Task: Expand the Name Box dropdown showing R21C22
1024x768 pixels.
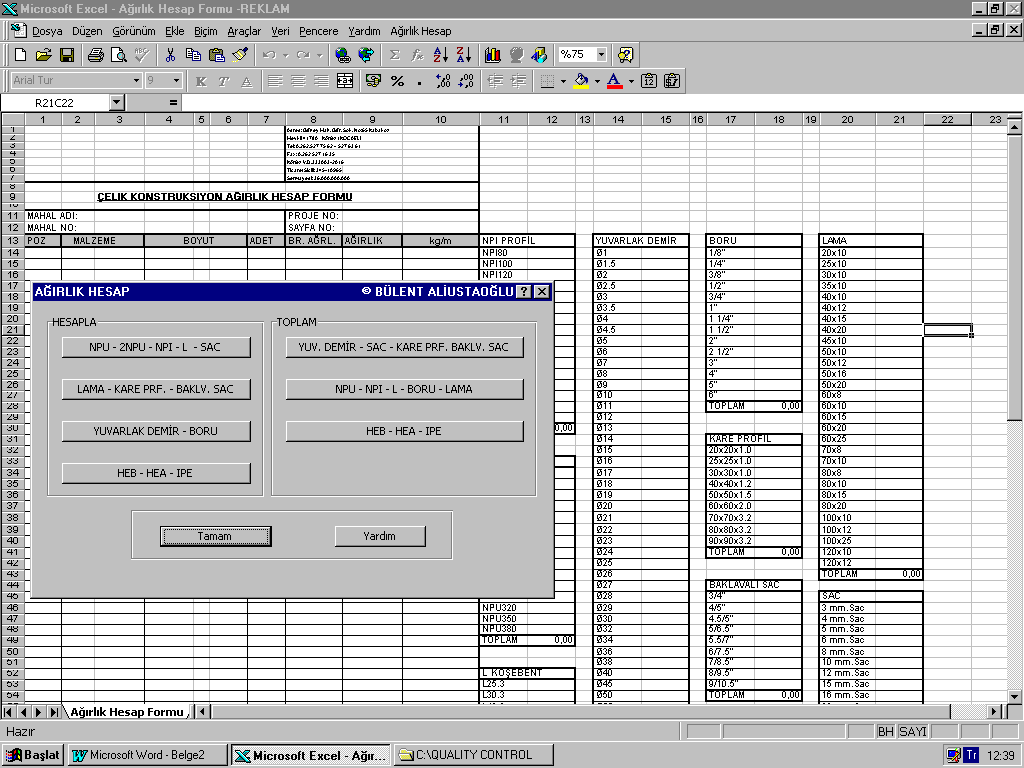Action: pyautogui.click(x=117, y=102)
